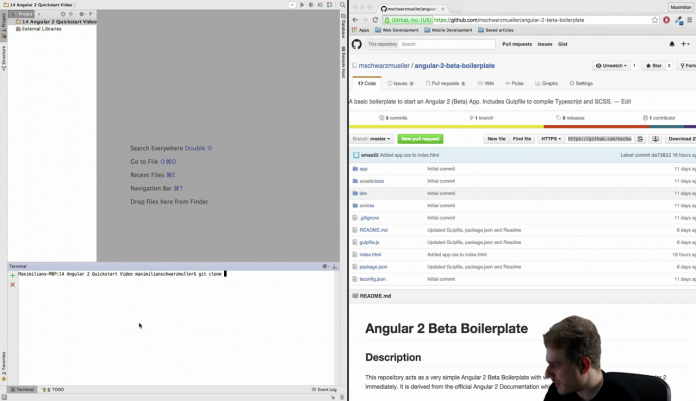Click the GitHub notifications bell

click(x=672, y=44)
